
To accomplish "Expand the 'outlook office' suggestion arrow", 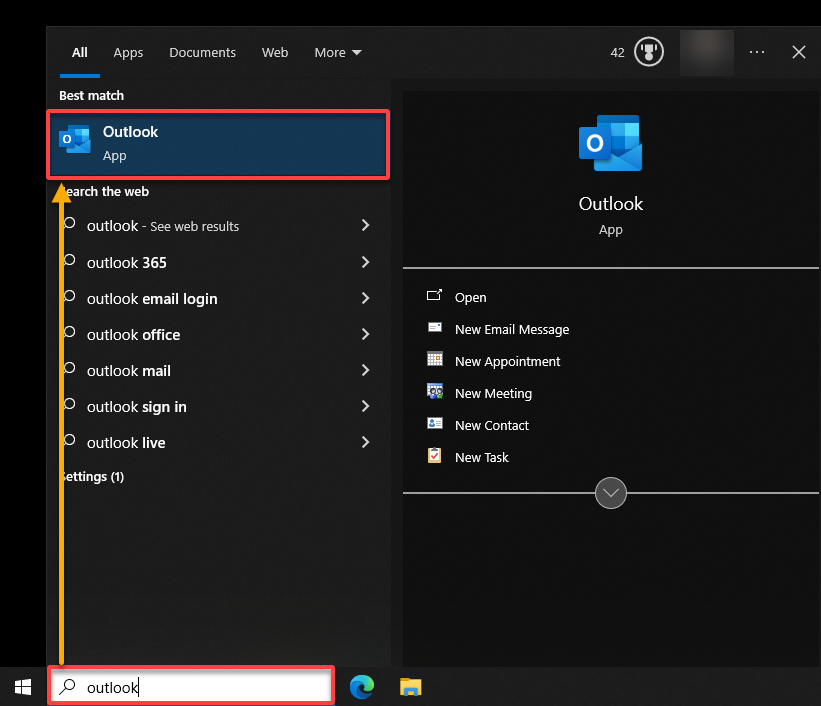I will [365, 334].
